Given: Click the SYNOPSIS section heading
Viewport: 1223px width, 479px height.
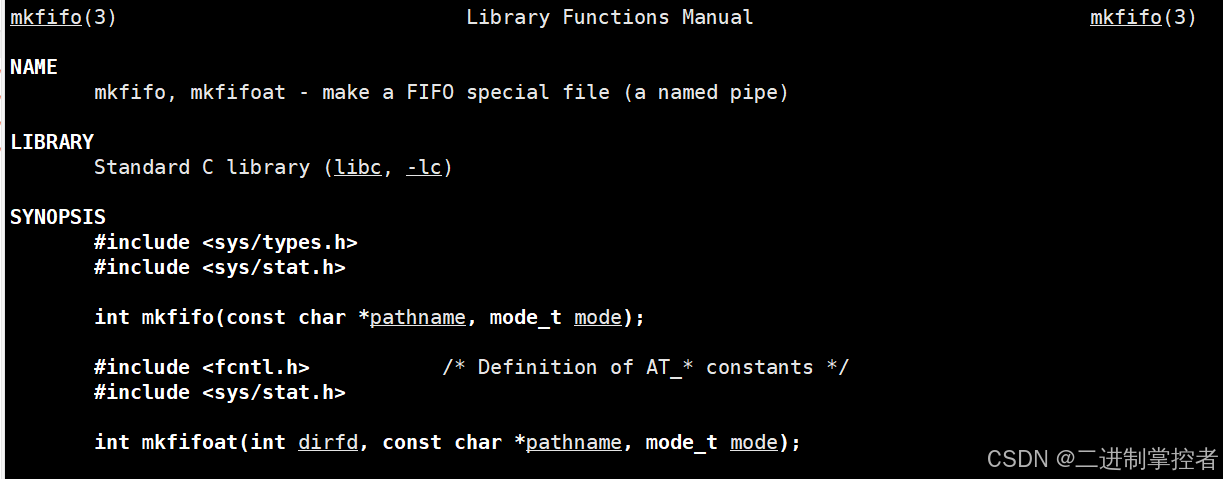Looking at the screenshot, I should pyautogui.click(x=58, y=217).
